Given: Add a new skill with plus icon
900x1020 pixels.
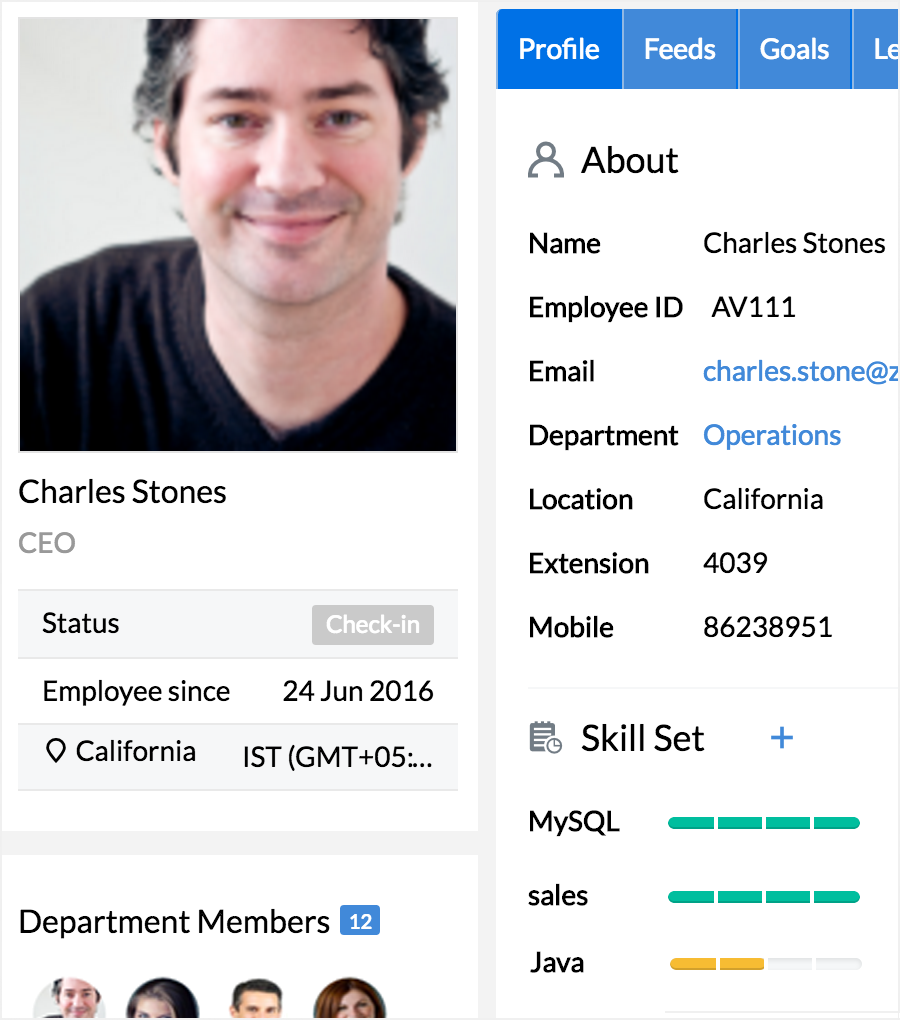Looking at the screenshot, I should point(782,738).
